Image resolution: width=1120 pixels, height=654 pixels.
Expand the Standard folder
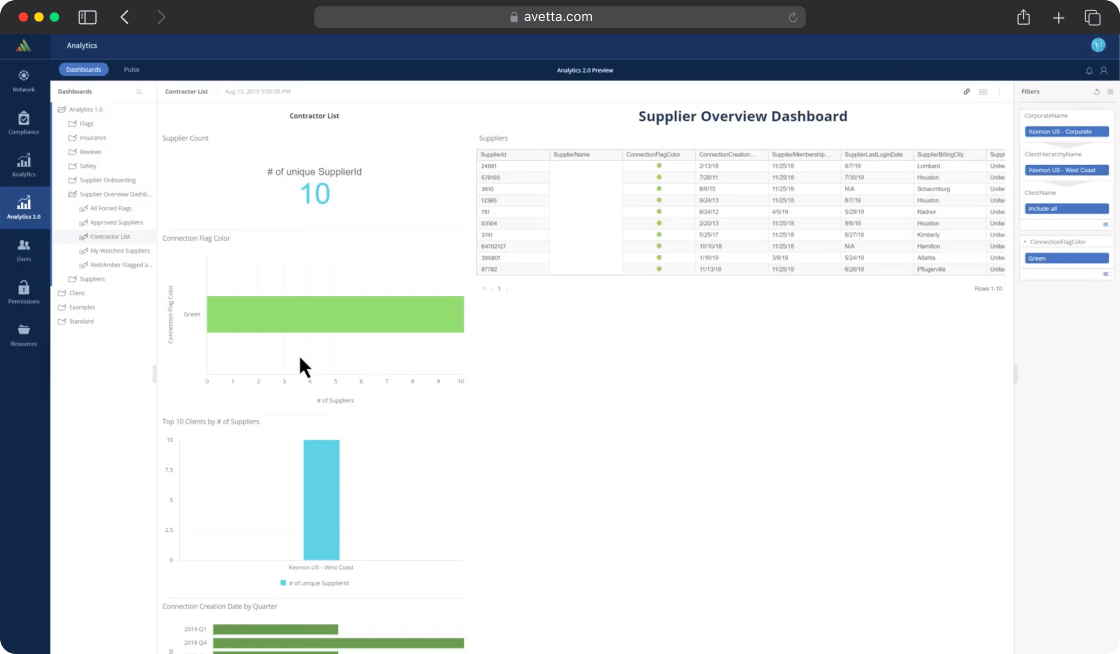61,321
